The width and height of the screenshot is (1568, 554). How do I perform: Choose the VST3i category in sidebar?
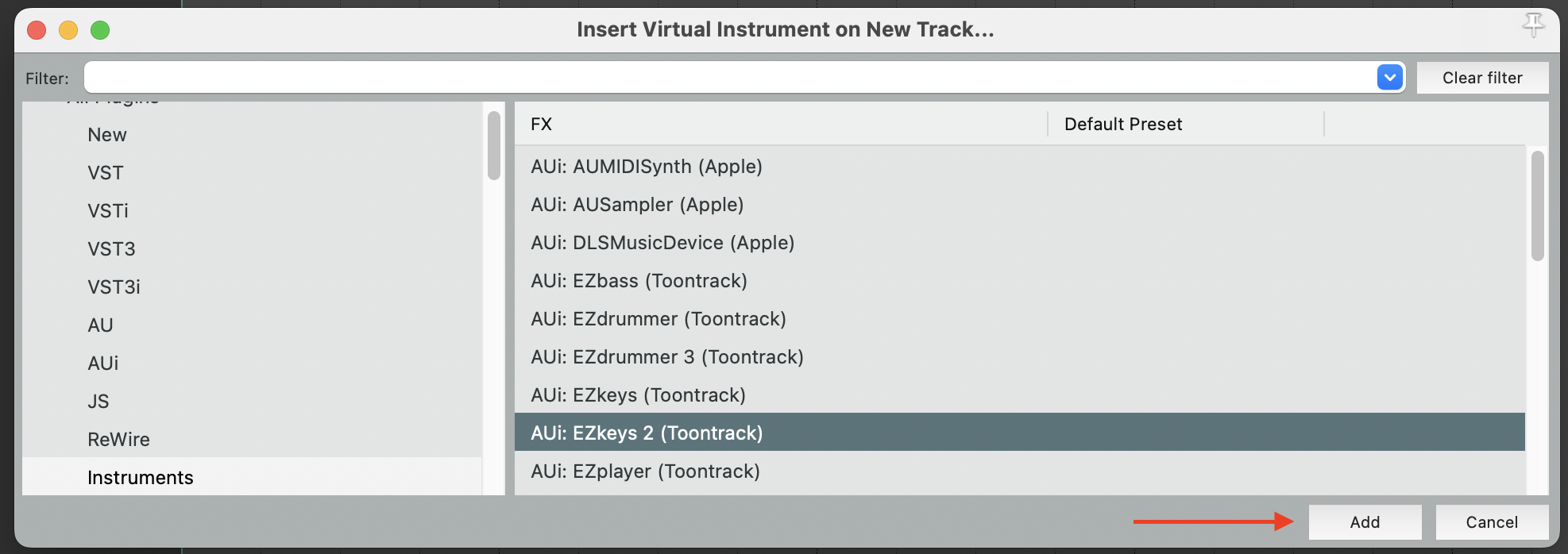[114, 287]
